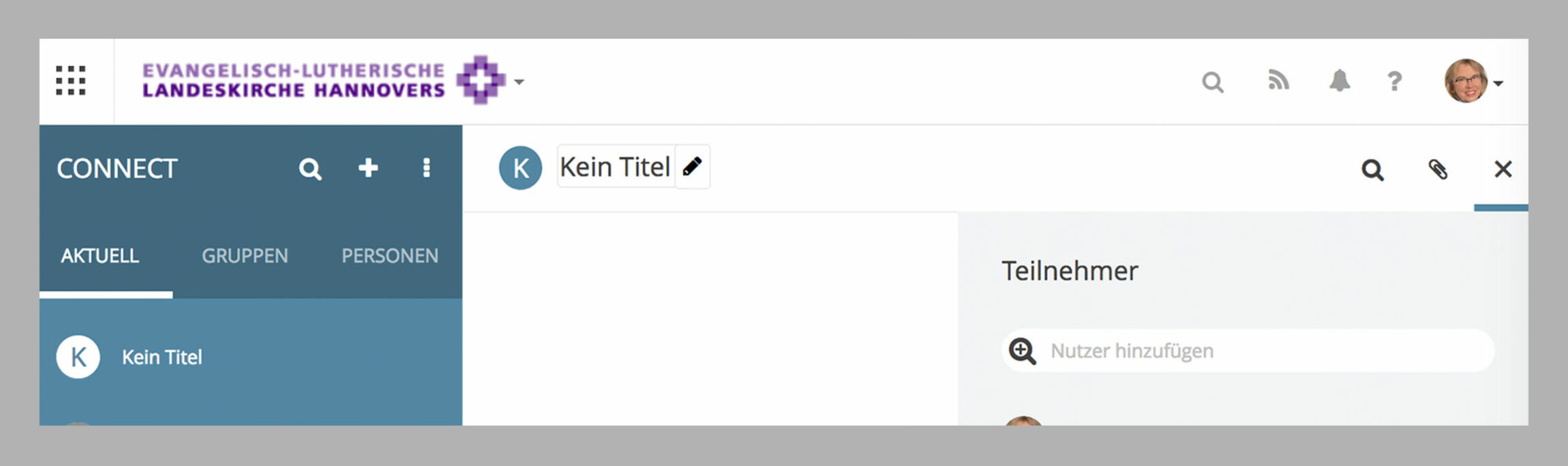The image size is (1568, 466).
Task: Click the Kein Titel title field
Action: pos(616,166)
